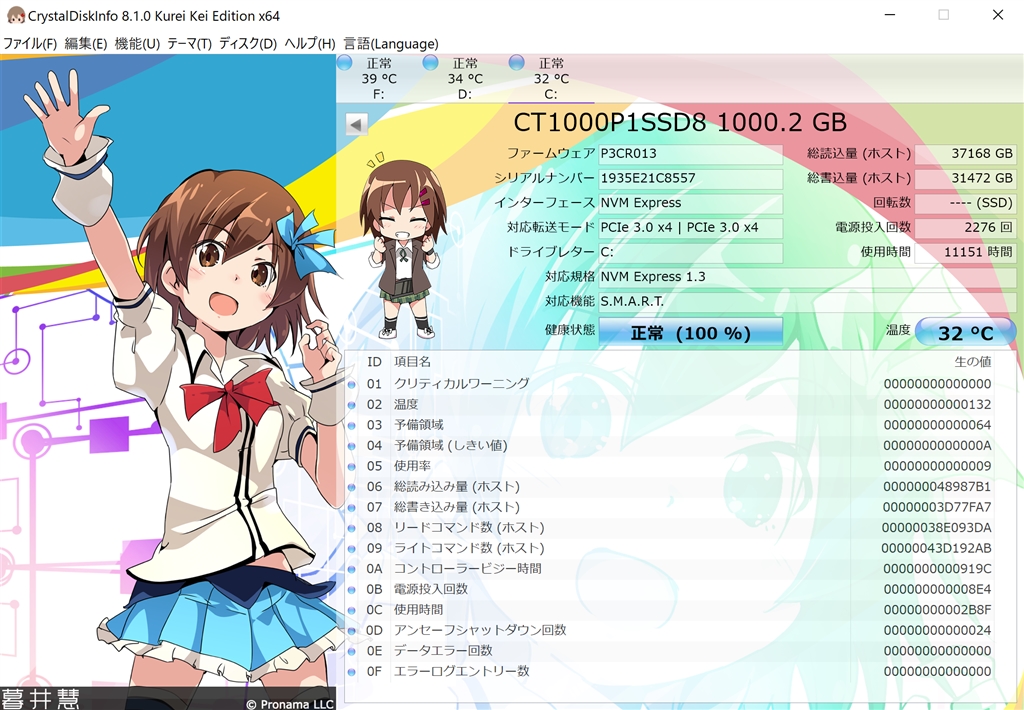Click the 項目名 column header
This screenshot has height=710, width=1024.
pos(412,362)
